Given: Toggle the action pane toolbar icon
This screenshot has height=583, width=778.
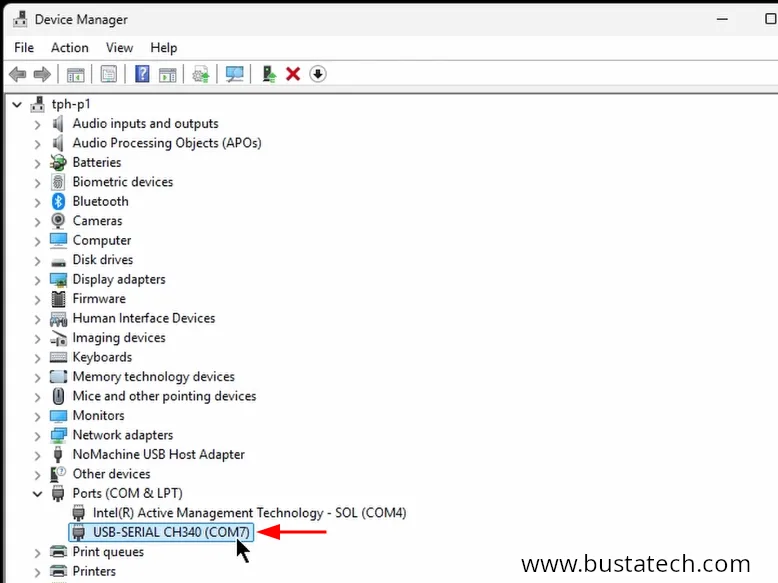Looking at the screenshot, I should (x=168, y=74).
